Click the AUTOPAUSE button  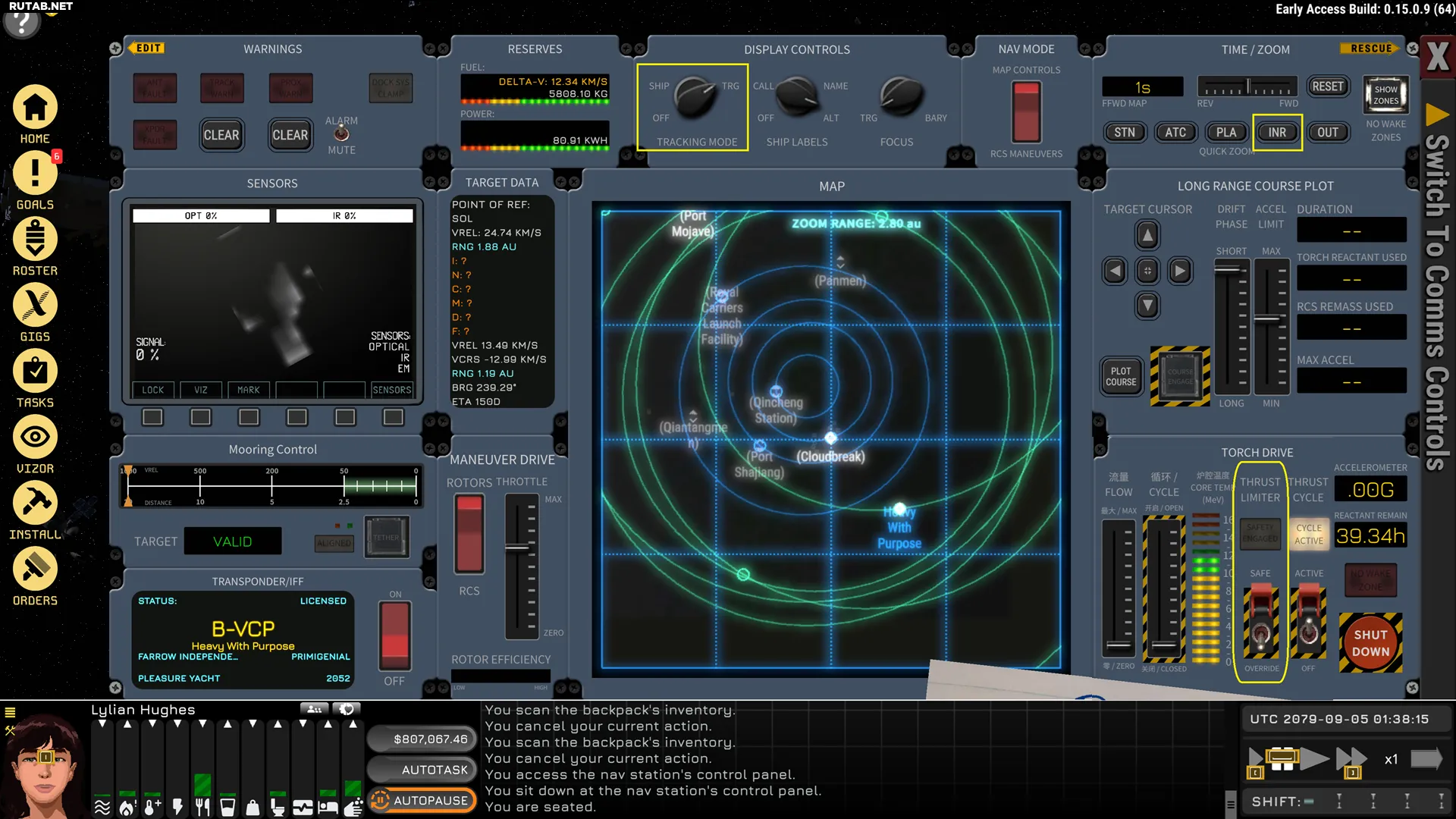coord(422,800)
